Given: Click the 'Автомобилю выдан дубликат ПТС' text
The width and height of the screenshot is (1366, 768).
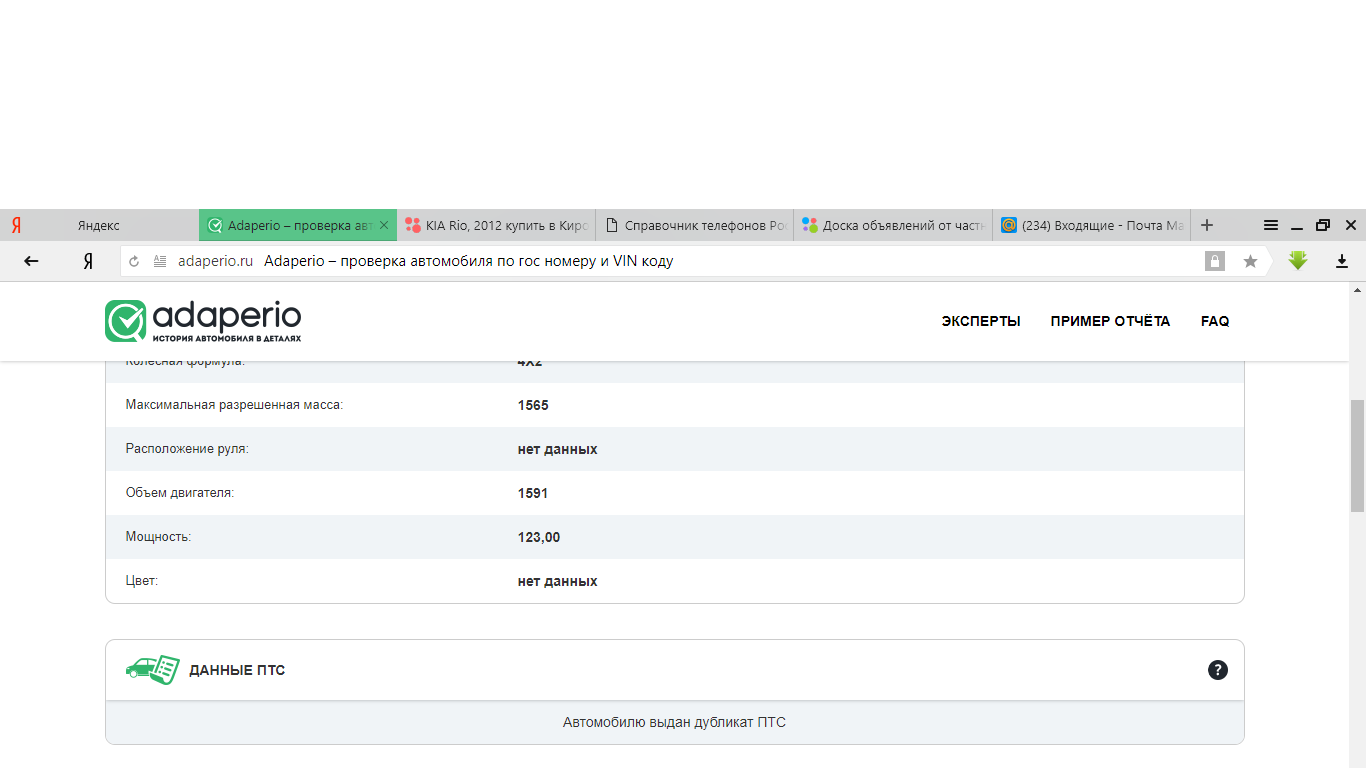Looking at the screenshot, I should 674,722.
